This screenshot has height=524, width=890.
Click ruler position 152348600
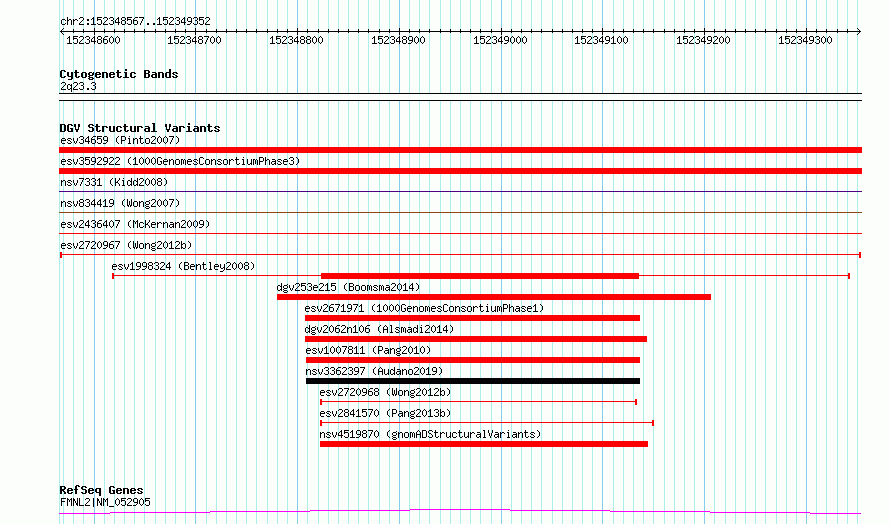click(x=93, y=40)
